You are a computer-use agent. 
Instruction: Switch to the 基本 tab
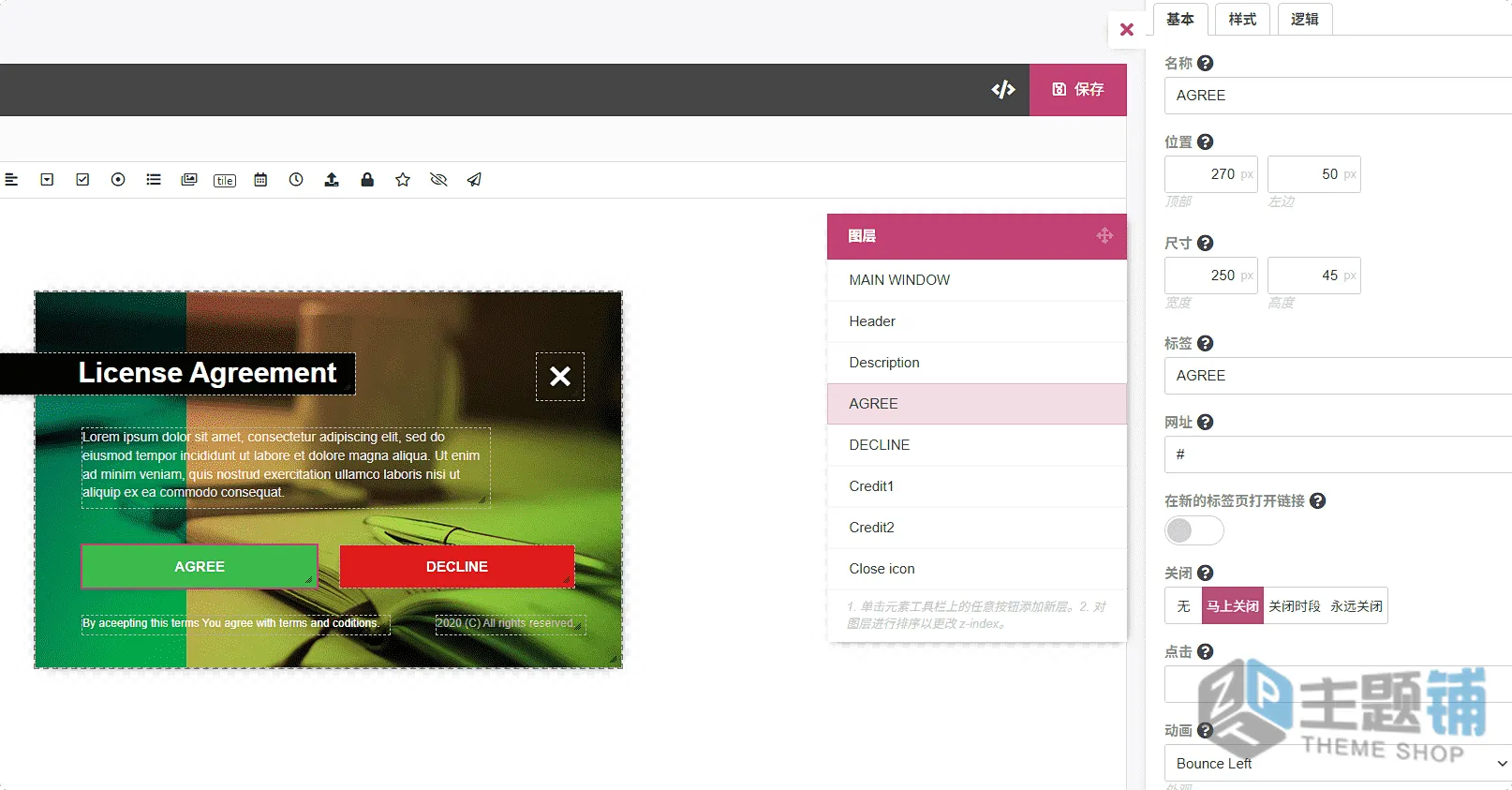tap(1180, 19)
